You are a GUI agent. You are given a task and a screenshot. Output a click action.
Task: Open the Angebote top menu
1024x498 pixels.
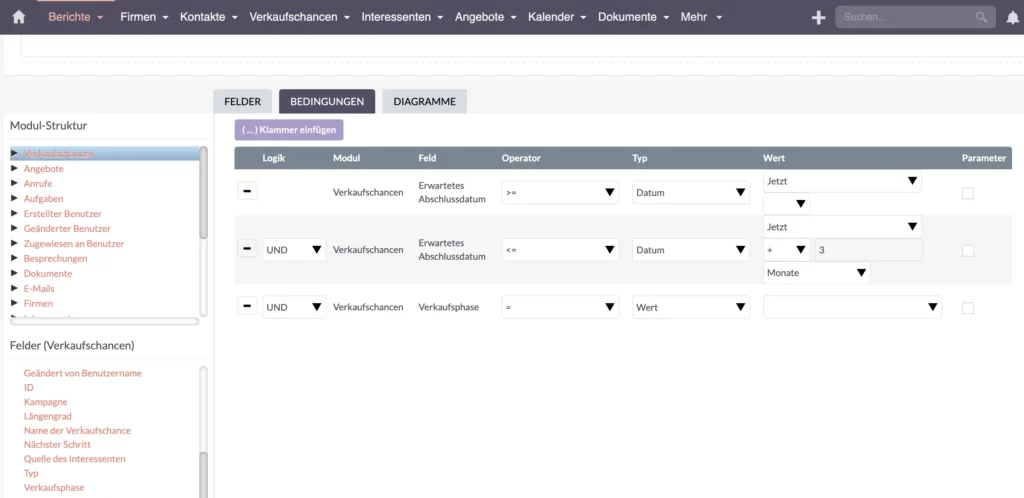(485, 17)
